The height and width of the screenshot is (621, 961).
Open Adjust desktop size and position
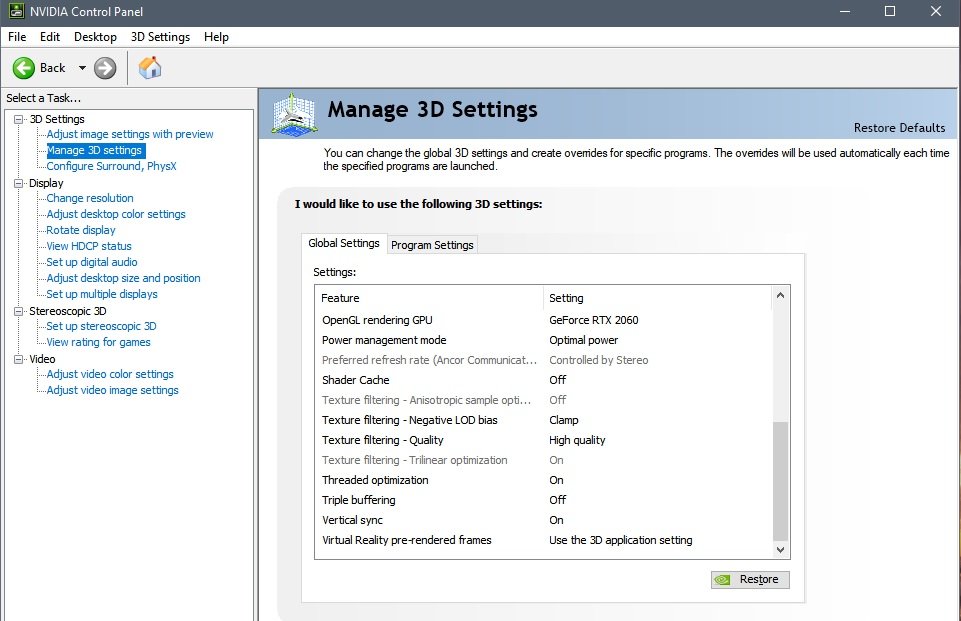(123, 278)
